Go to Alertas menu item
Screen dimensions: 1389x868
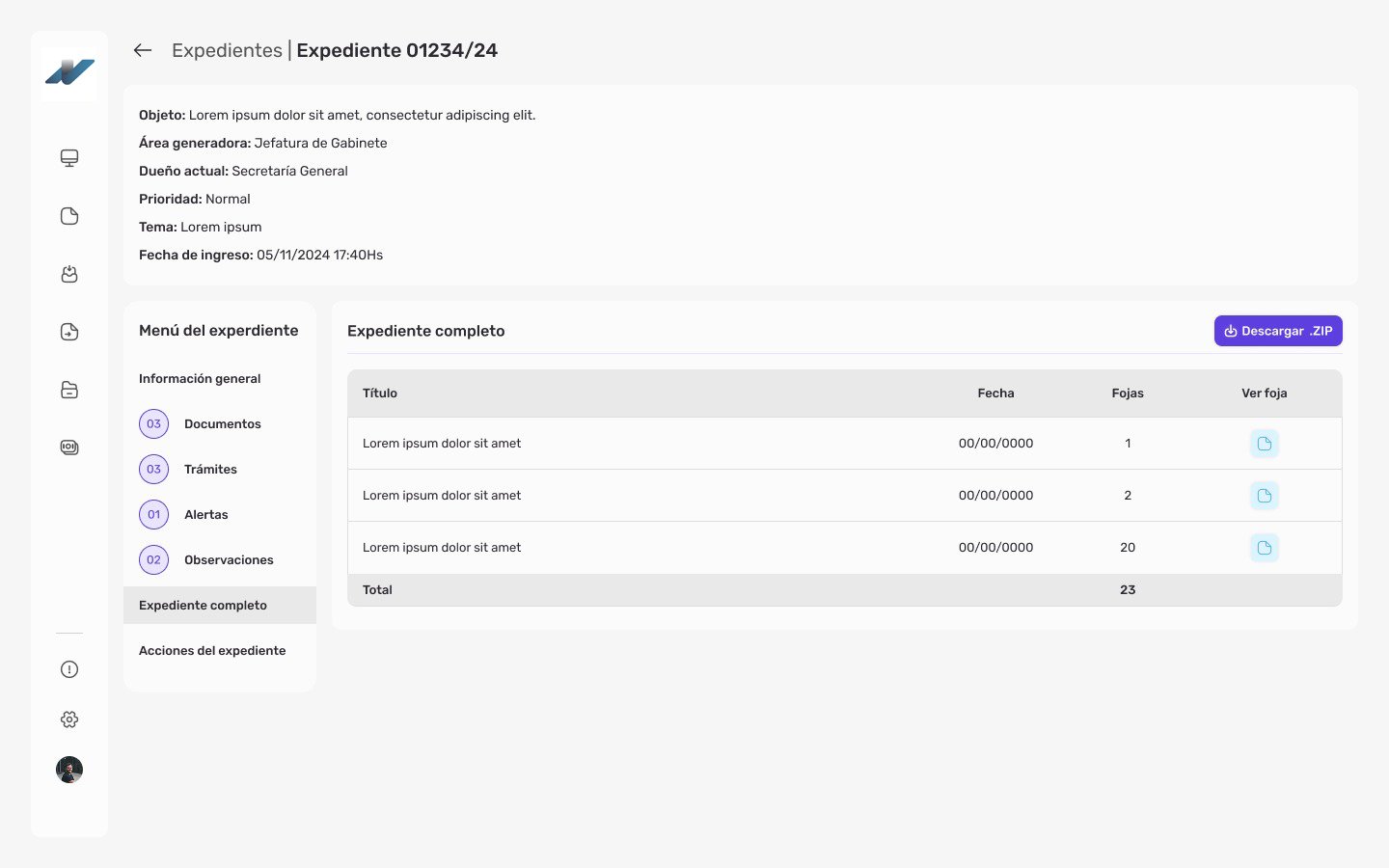click(205, 515)
